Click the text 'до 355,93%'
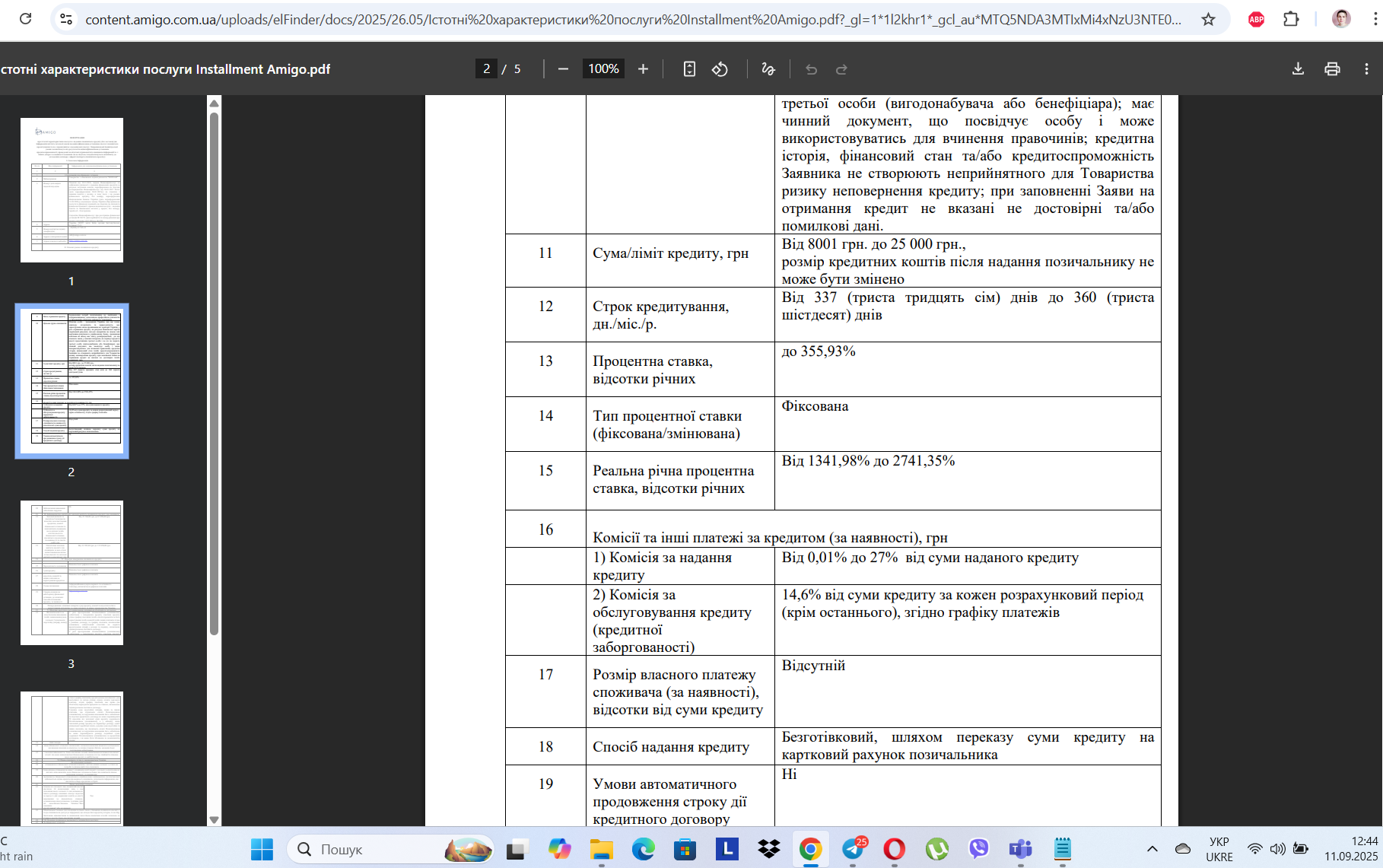 pos(819,351)
